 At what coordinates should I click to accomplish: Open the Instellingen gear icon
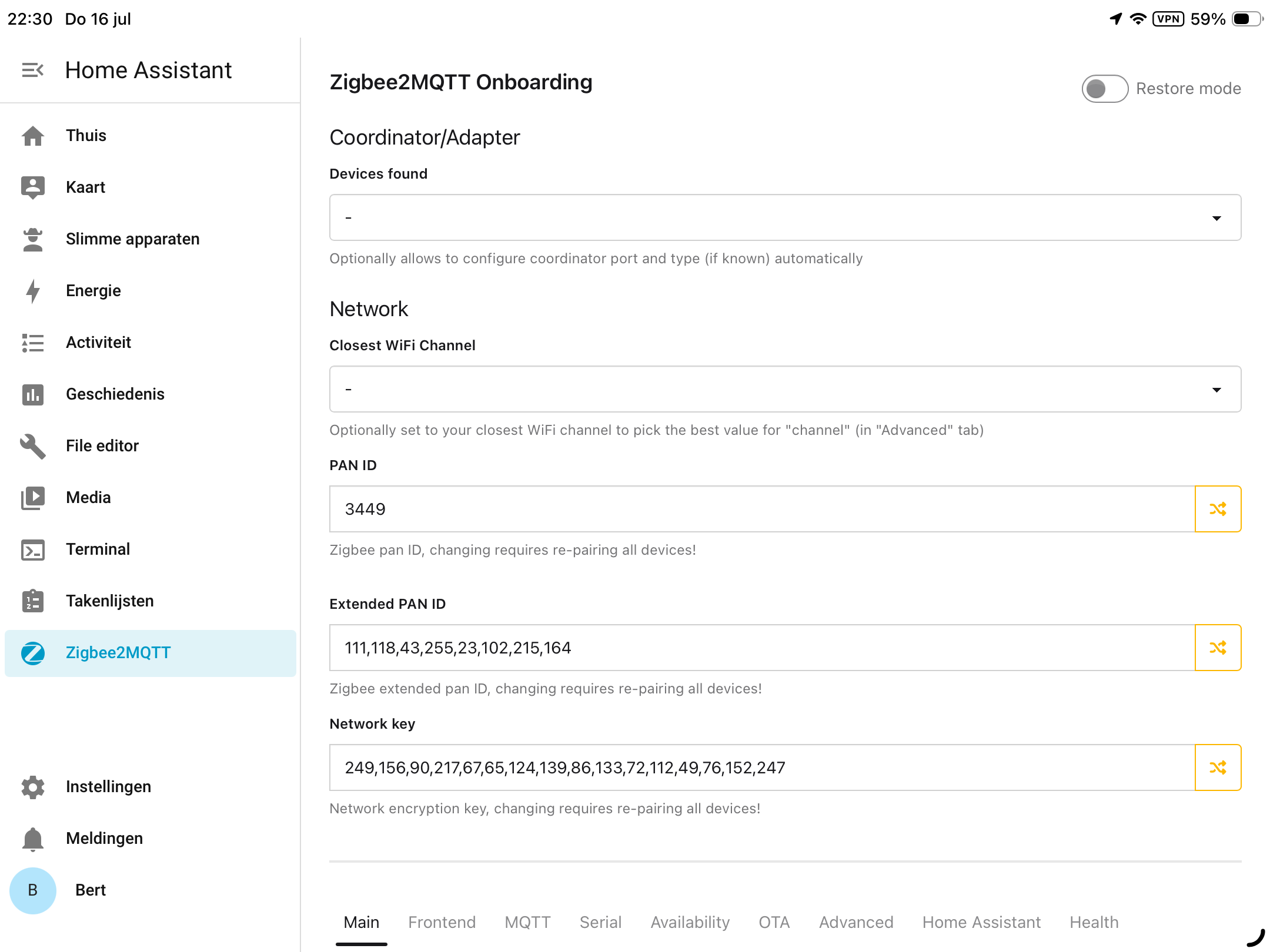[33, 787]
